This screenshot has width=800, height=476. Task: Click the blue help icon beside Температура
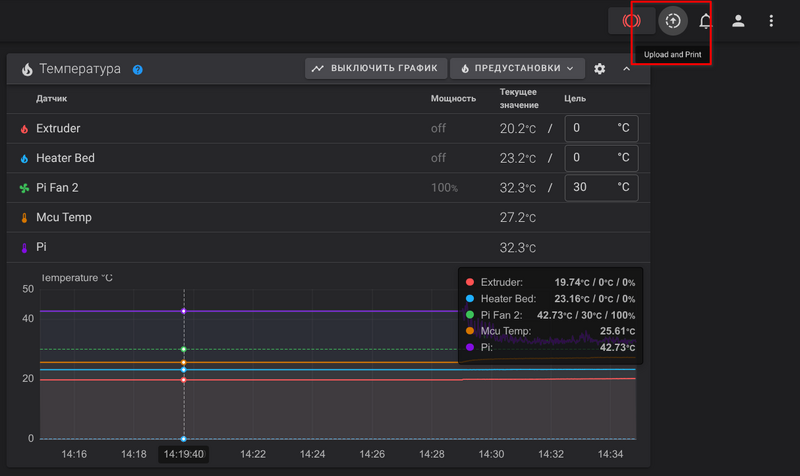click(x=138, y=70)
